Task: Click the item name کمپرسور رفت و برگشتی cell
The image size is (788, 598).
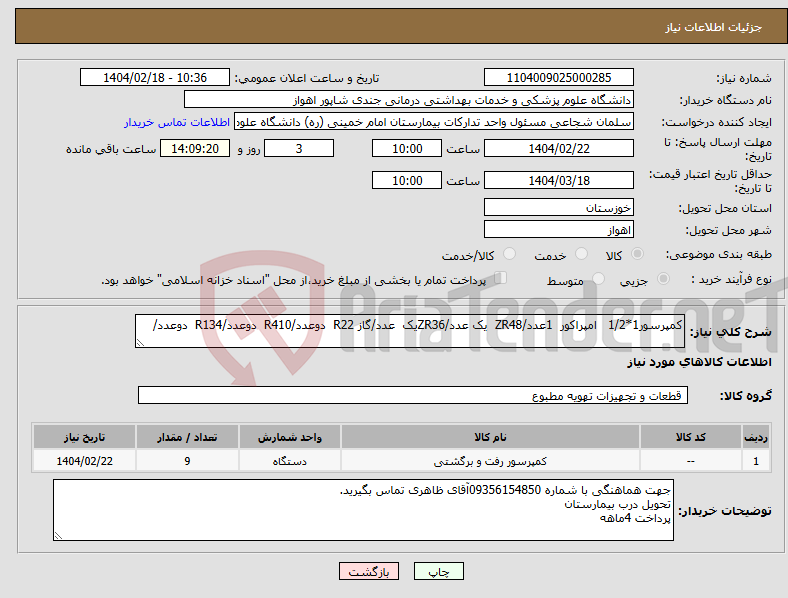Action: [490, 461]
